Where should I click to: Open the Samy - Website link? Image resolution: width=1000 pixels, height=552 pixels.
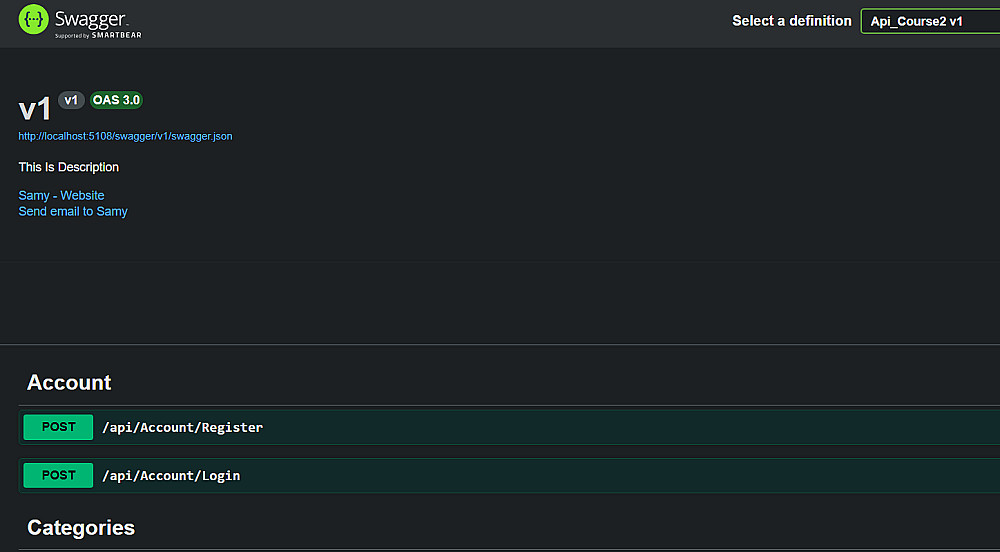(61, 195)
